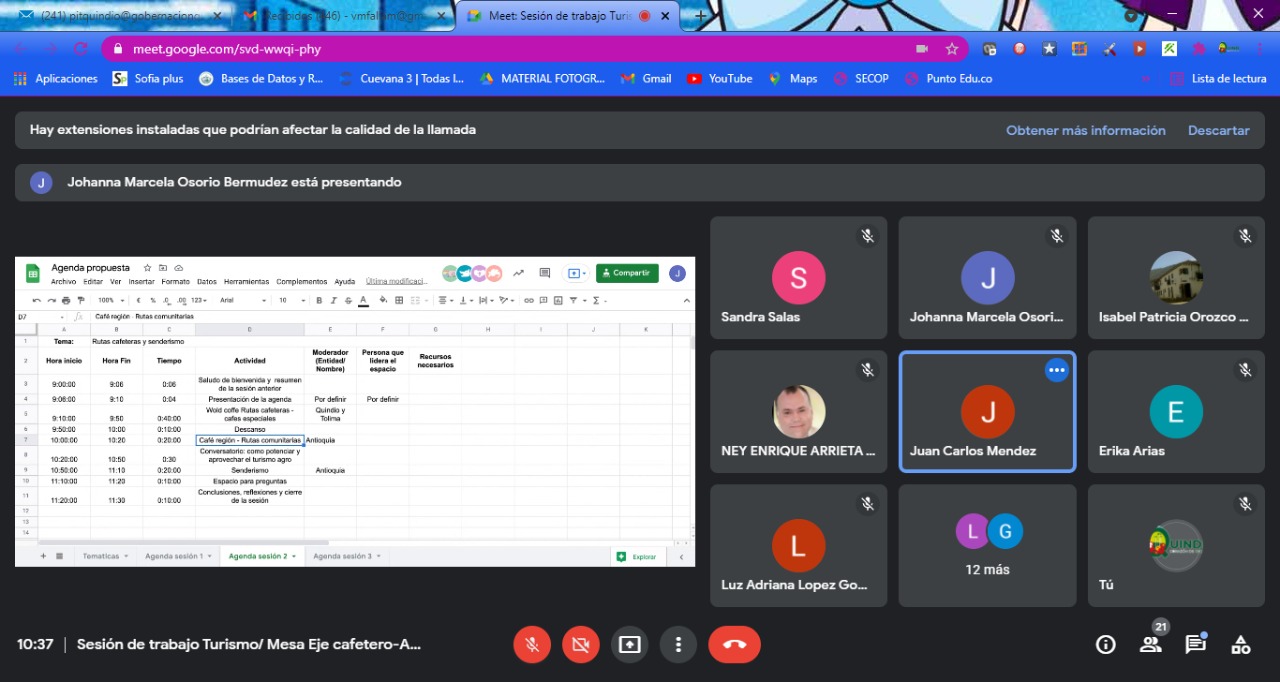
Task: Click the red circle extension icon
Action: pyautogui.click(x=1019, y=48)
